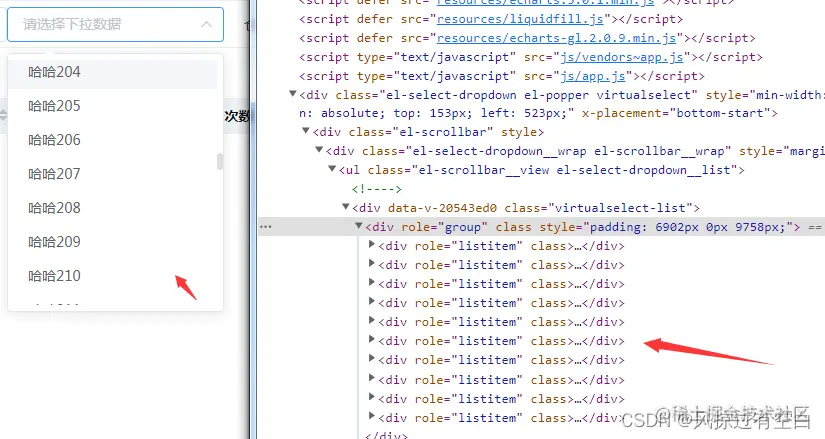The height and width of the screenshot is (439, 825).
Task: Open the resources/echarts-gl.2.0.9.min.js link
Action: click(556, 38)
